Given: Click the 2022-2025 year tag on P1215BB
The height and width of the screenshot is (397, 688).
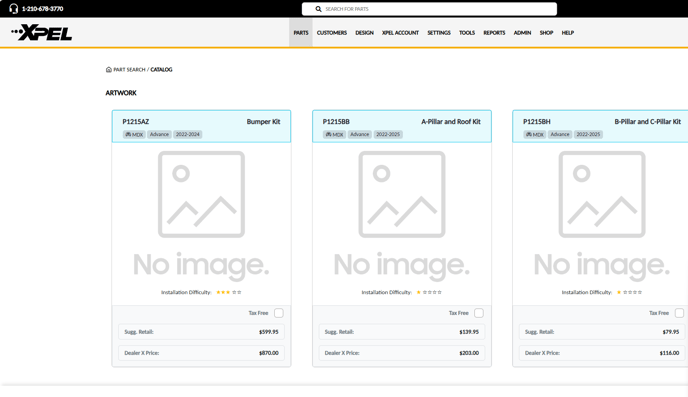Looking at the screenshot, I should pos(388,134).
